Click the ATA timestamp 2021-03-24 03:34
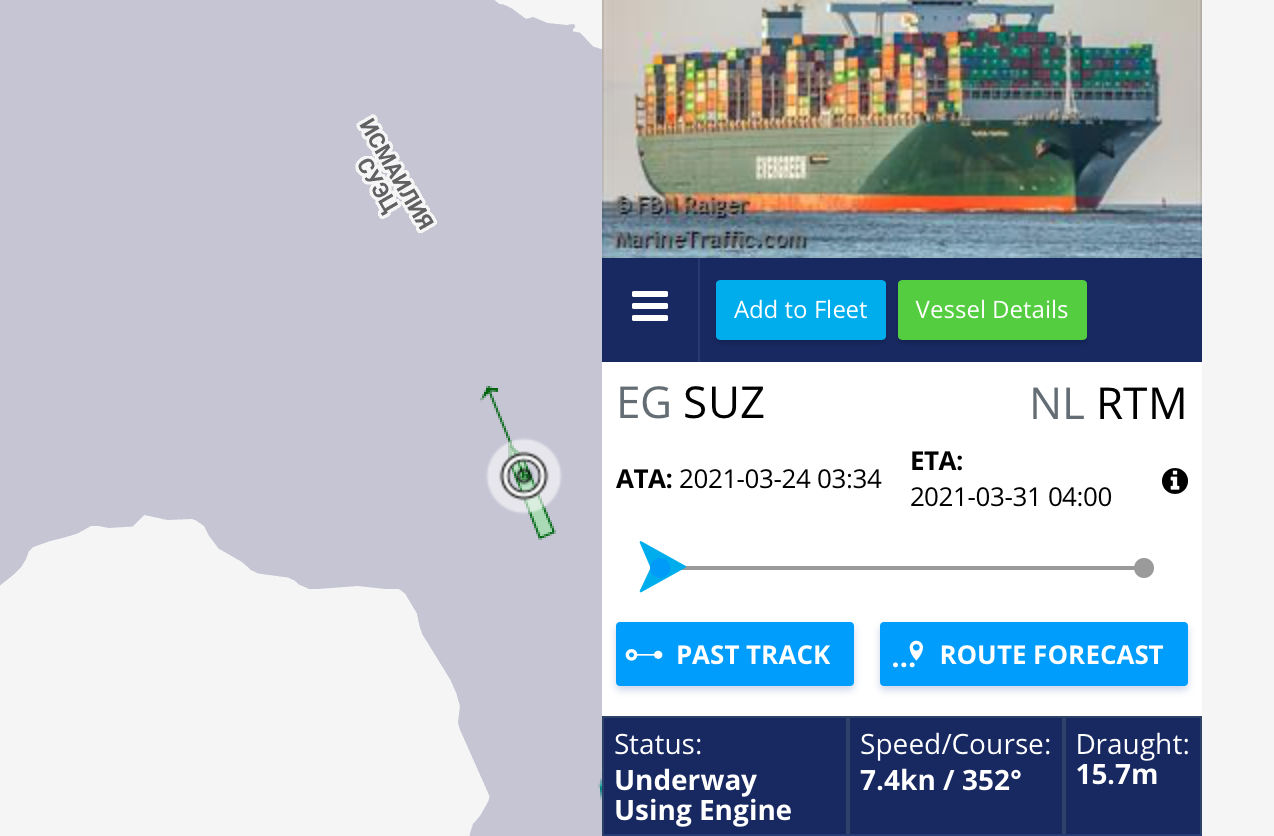This screenshot has width=1274, height=836. pyautogui.click(x=780, y=479)
